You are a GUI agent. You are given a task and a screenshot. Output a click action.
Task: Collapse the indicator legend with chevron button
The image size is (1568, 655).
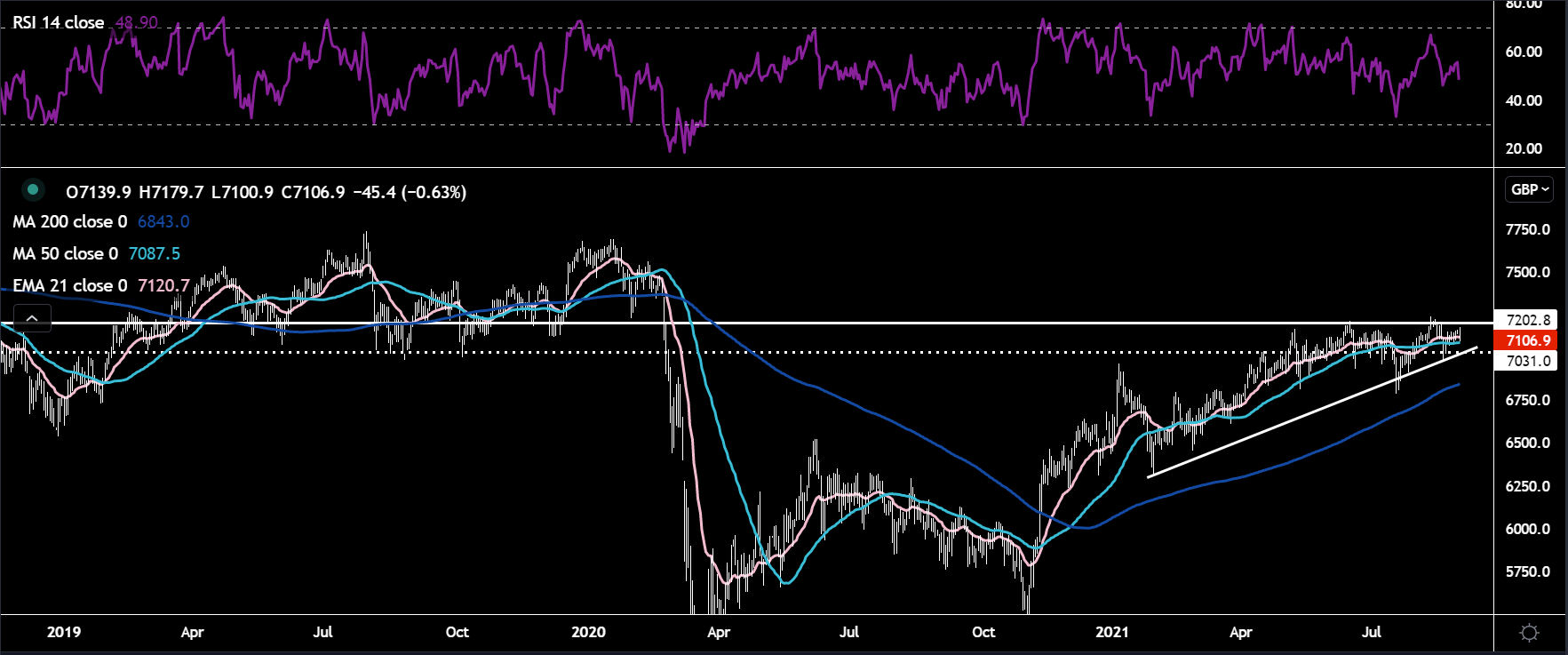(x=32, y=318)
